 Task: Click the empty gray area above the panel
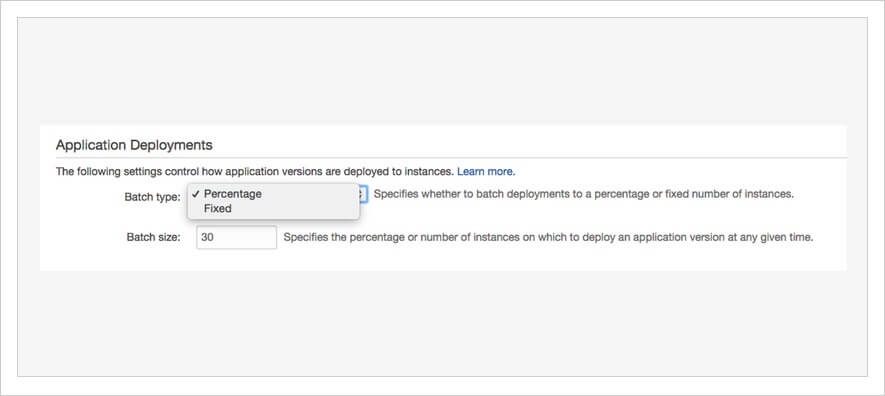(x=442, y=71)
